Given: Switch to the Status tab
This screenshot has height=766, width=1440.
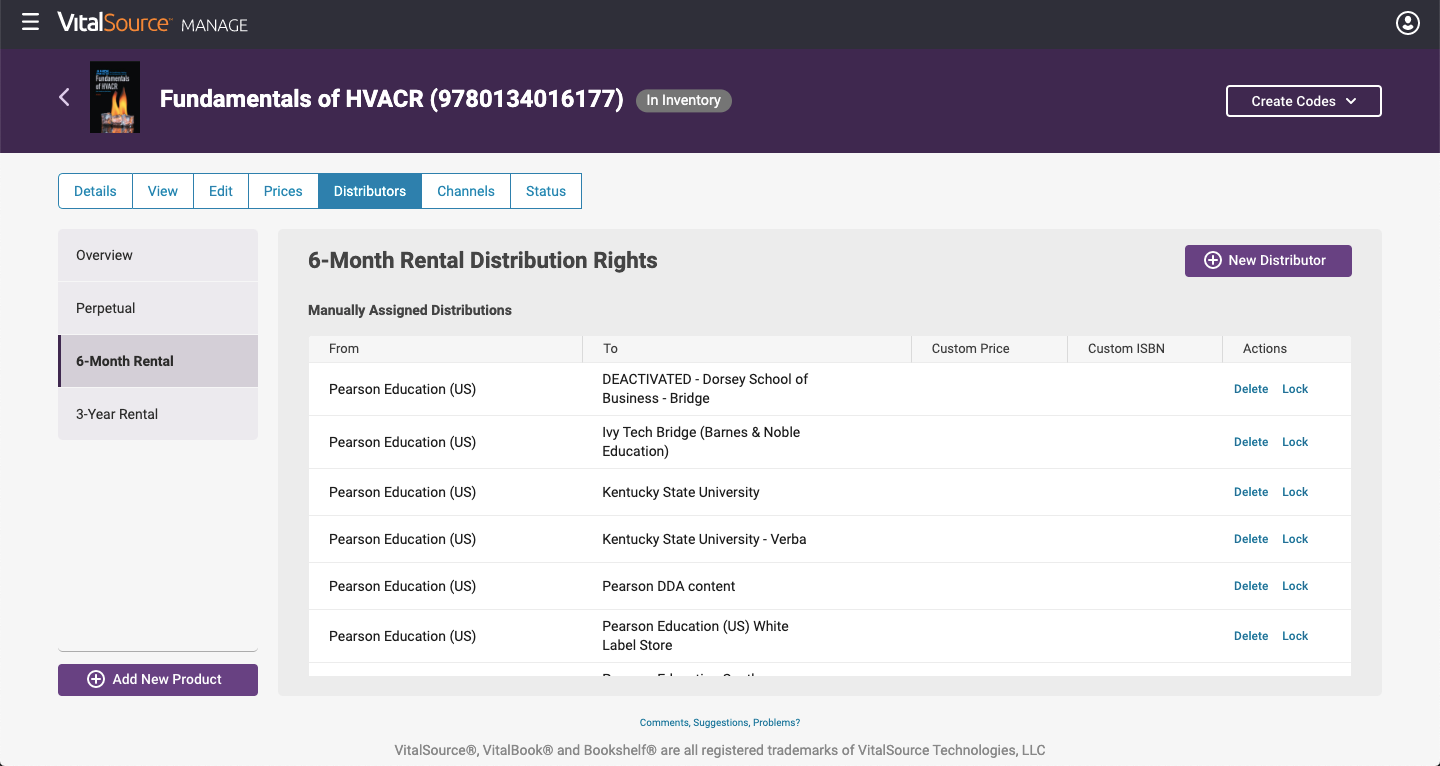Looking at the screenshot, I should 546,191.
